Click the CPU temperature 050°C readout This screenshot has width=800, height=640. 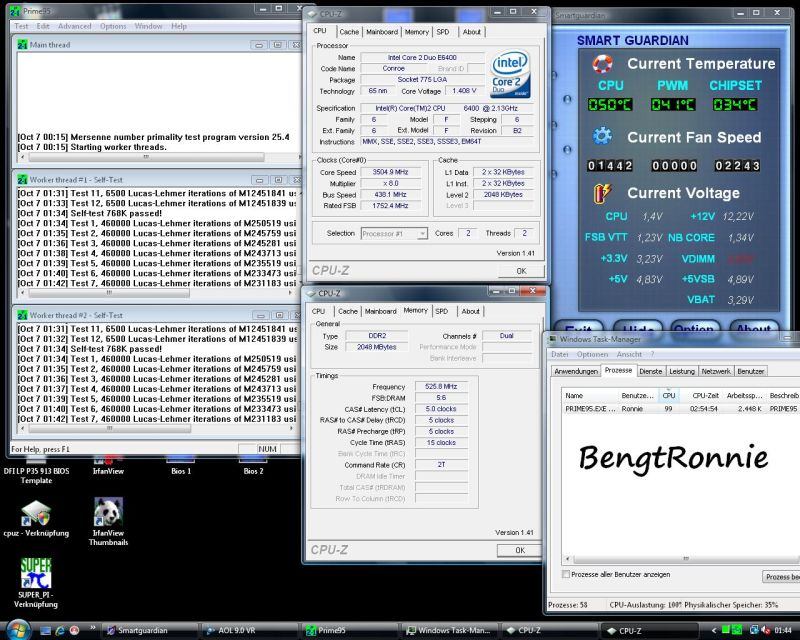(x=610, y=105)
